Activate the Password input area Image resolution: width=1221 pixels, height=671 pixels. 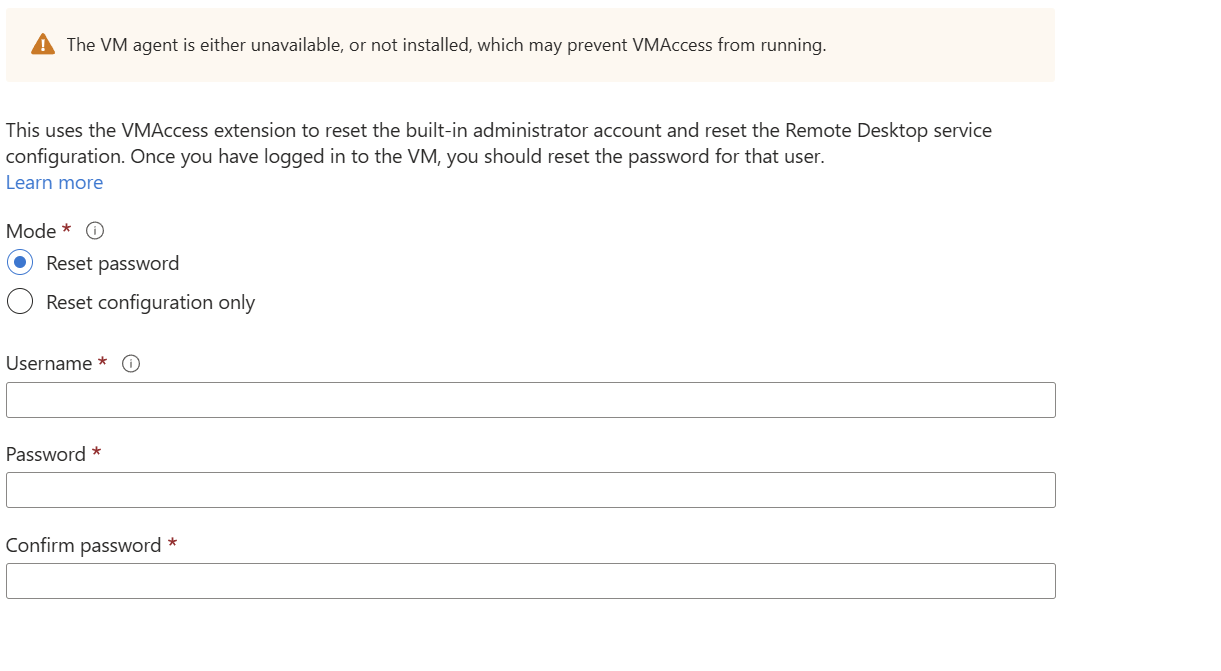[530, 489]
